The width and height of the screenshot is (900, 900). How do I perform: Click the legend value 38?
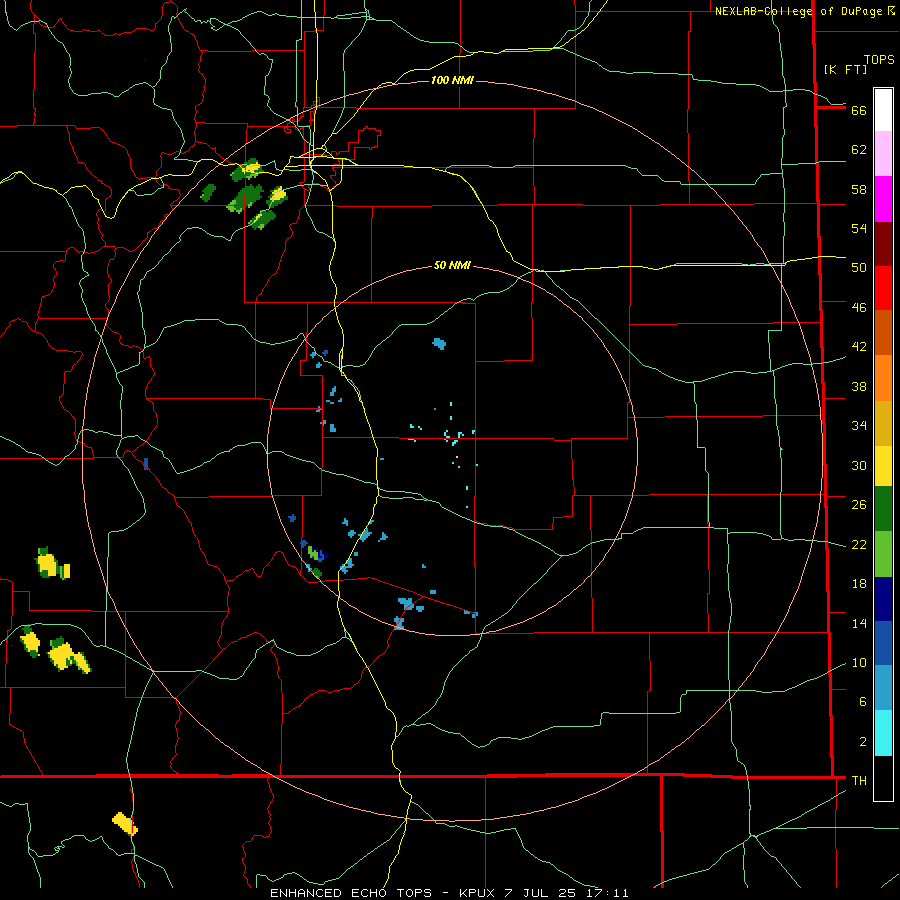coord(859,386)
